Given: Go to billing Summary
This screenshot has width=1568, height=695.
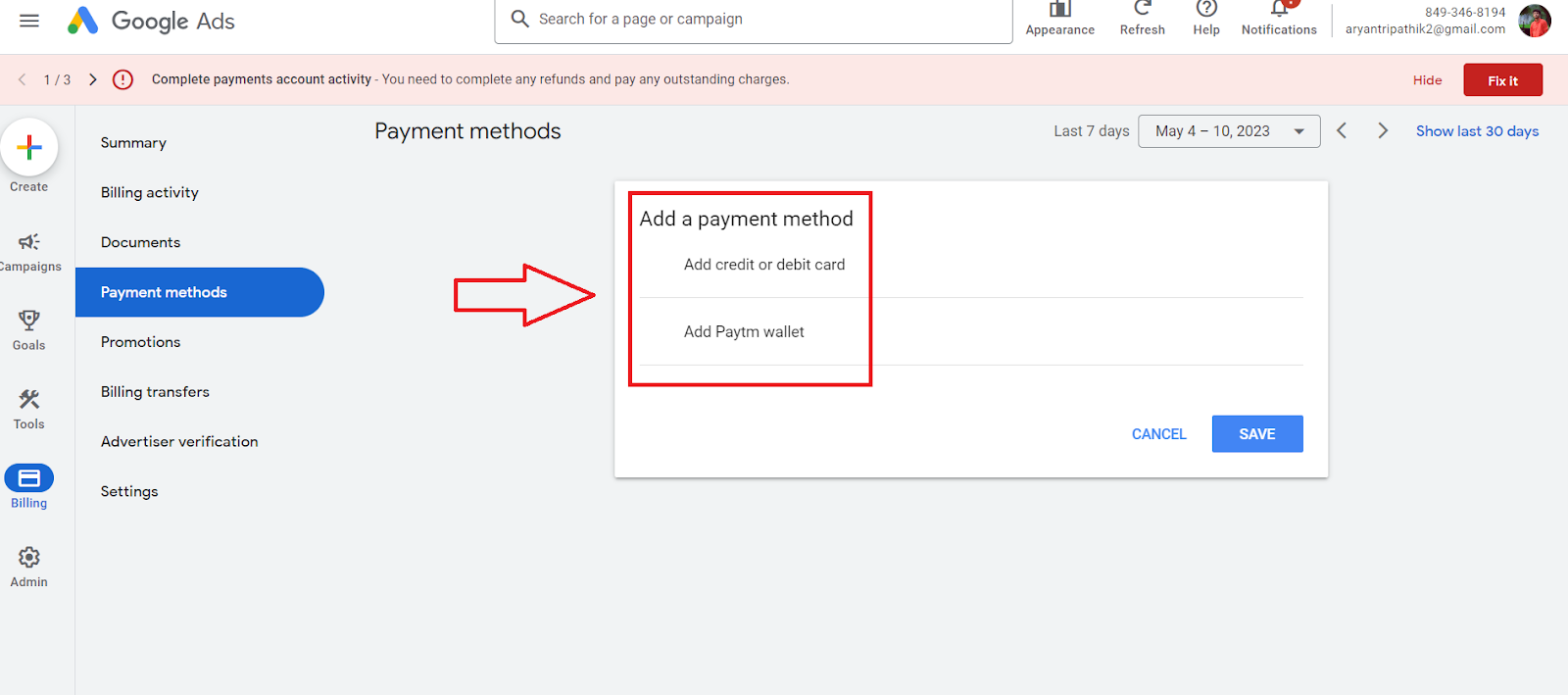Looking at the screenshot, I should click(x=133, y=143).
